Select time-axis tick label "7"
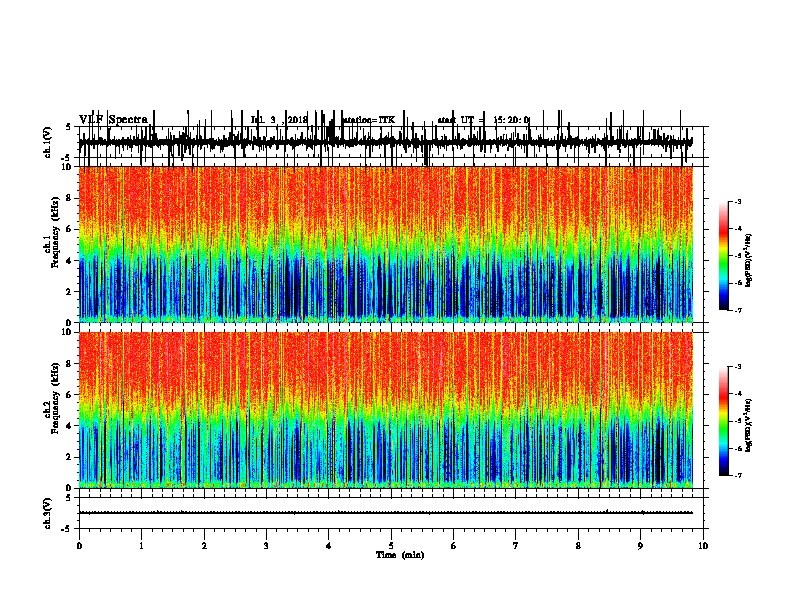The width and height of the screenshot is (792, 612). 516,546
